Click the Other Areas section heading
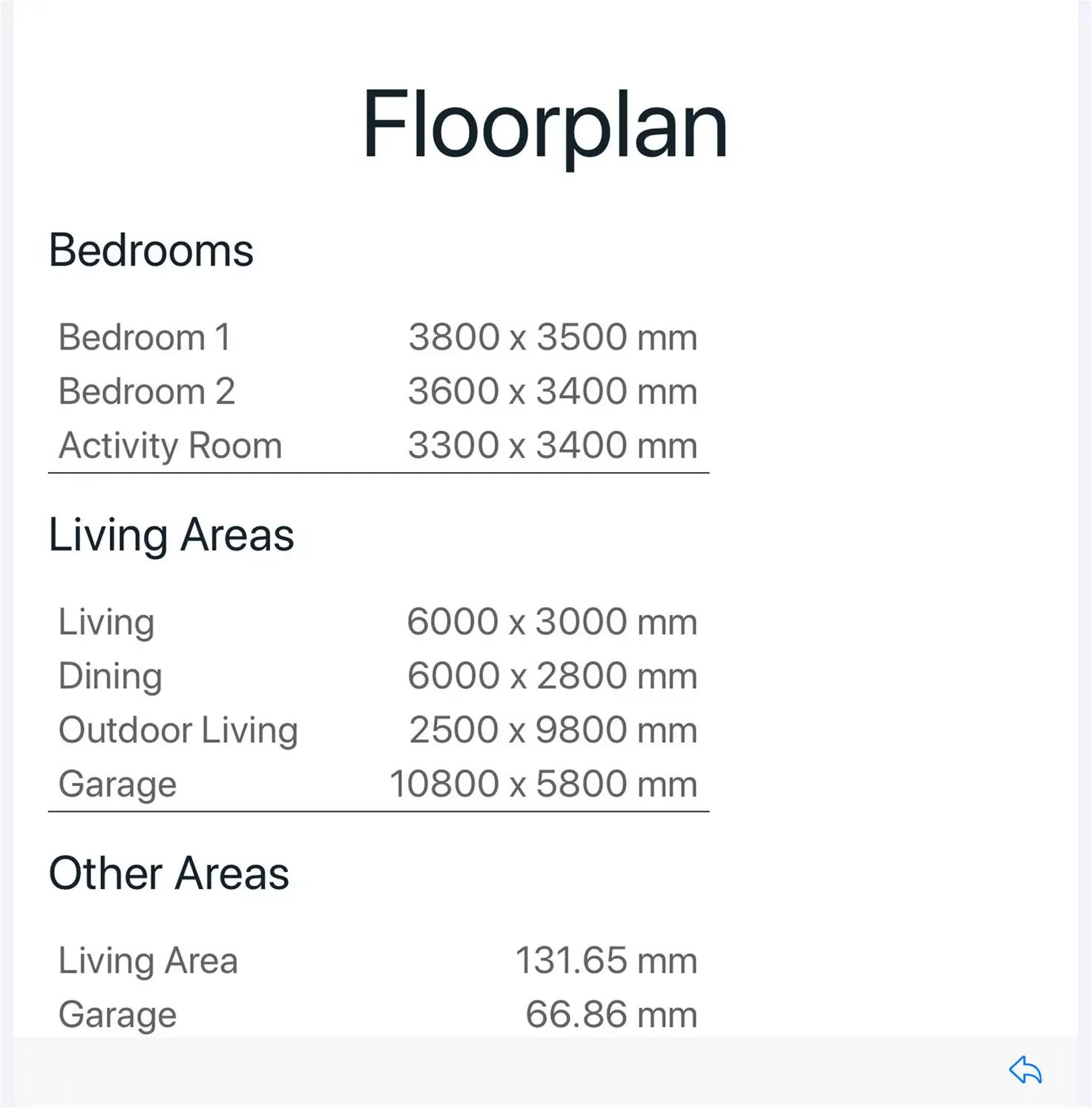 tap(169, 873)
